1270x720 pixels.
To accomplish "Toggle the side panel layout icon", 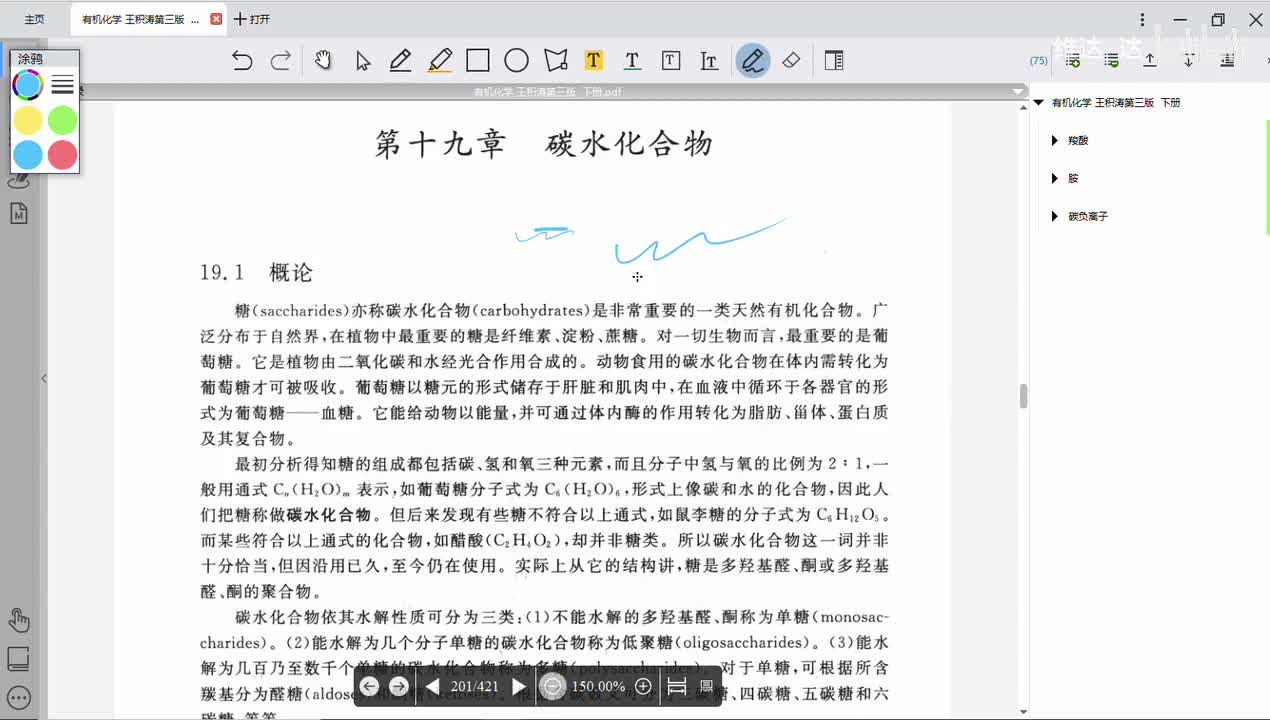I will click(834, 61).
